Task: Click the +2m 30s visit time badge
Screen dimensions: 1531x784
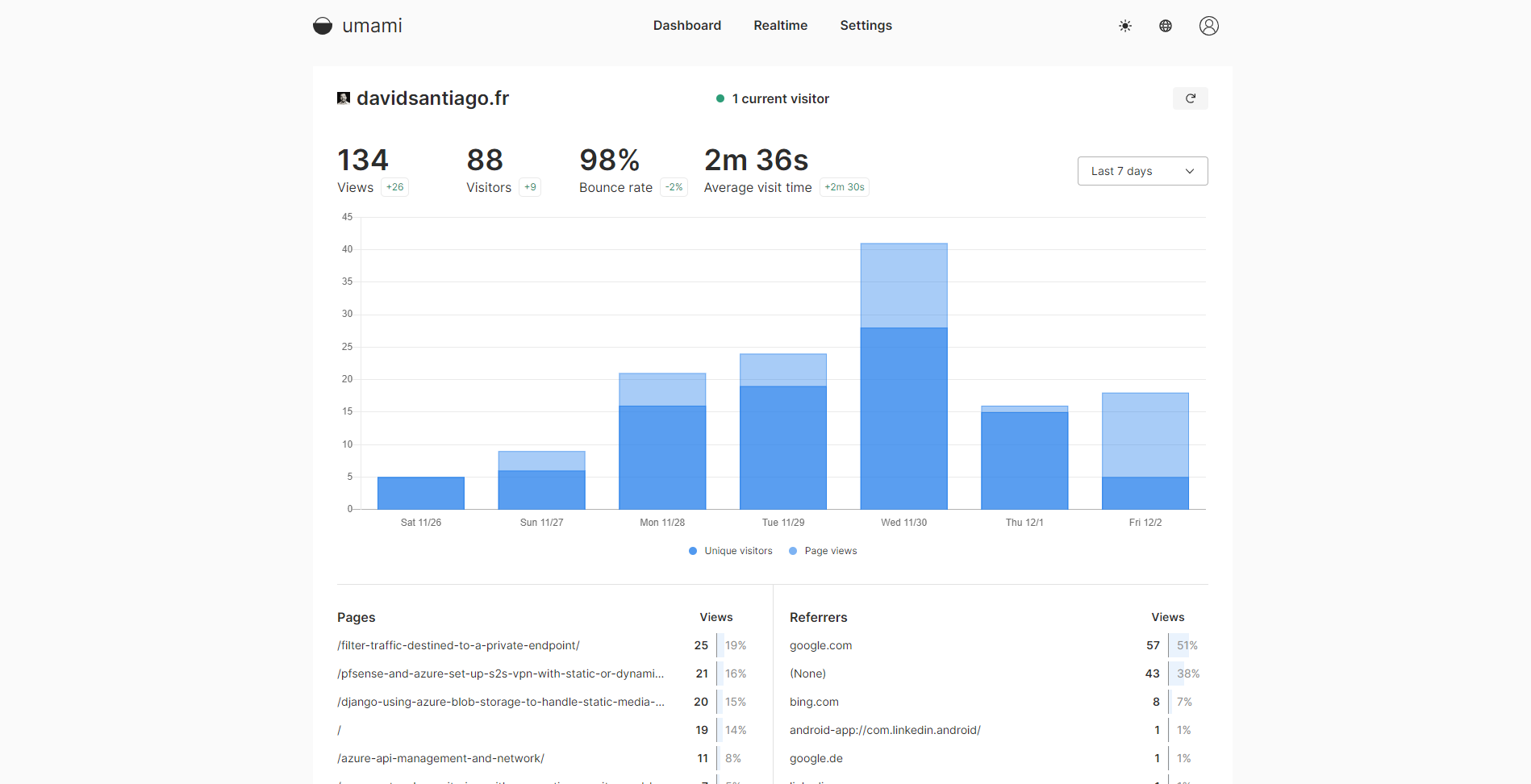Action: (845, 187)
